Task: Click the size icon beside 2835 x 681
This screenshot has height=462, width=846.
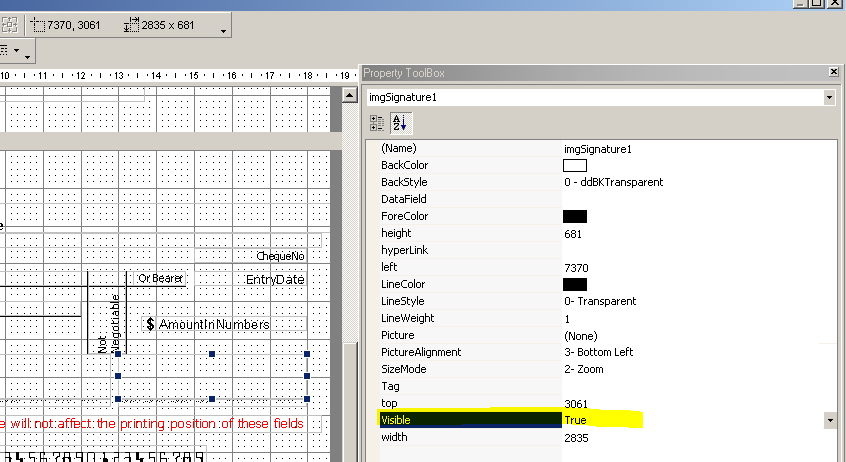Action: tap(132, 23)
